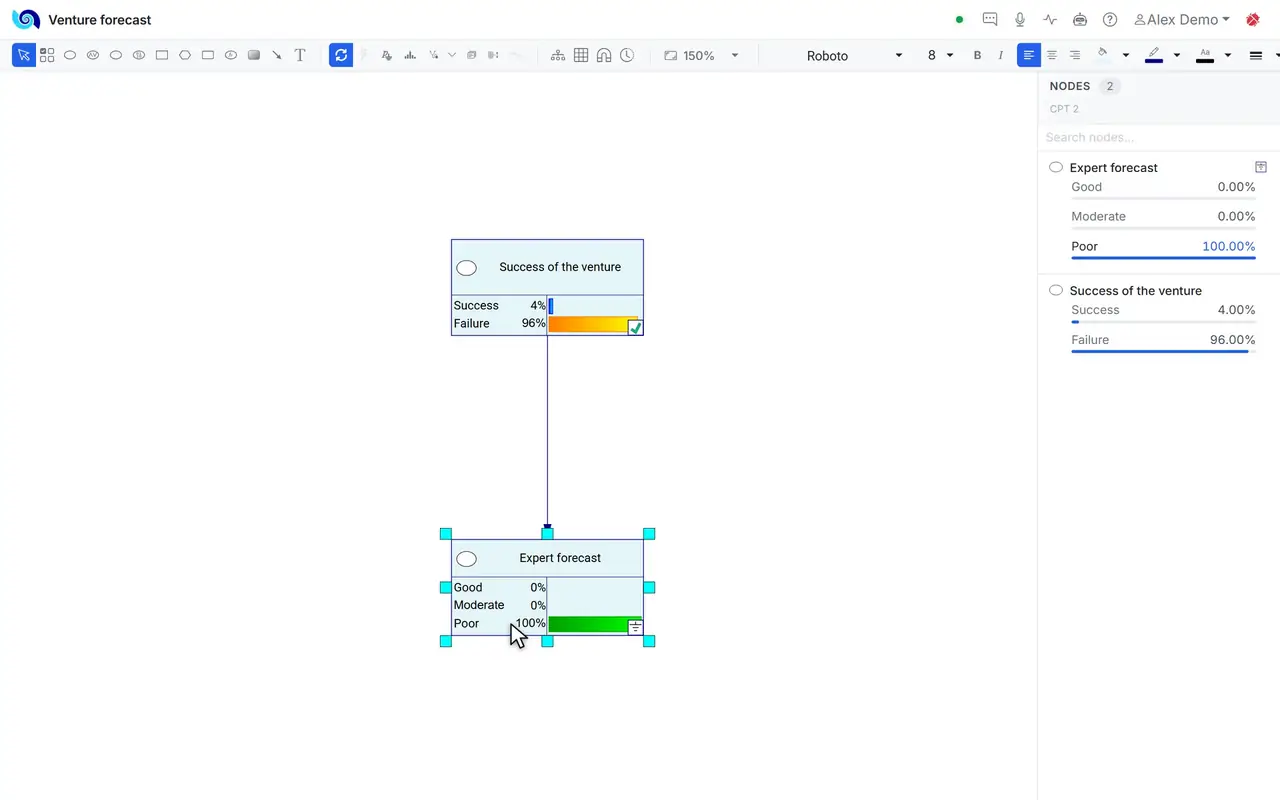Click the hierarchy layout icon

click(558, 55)
